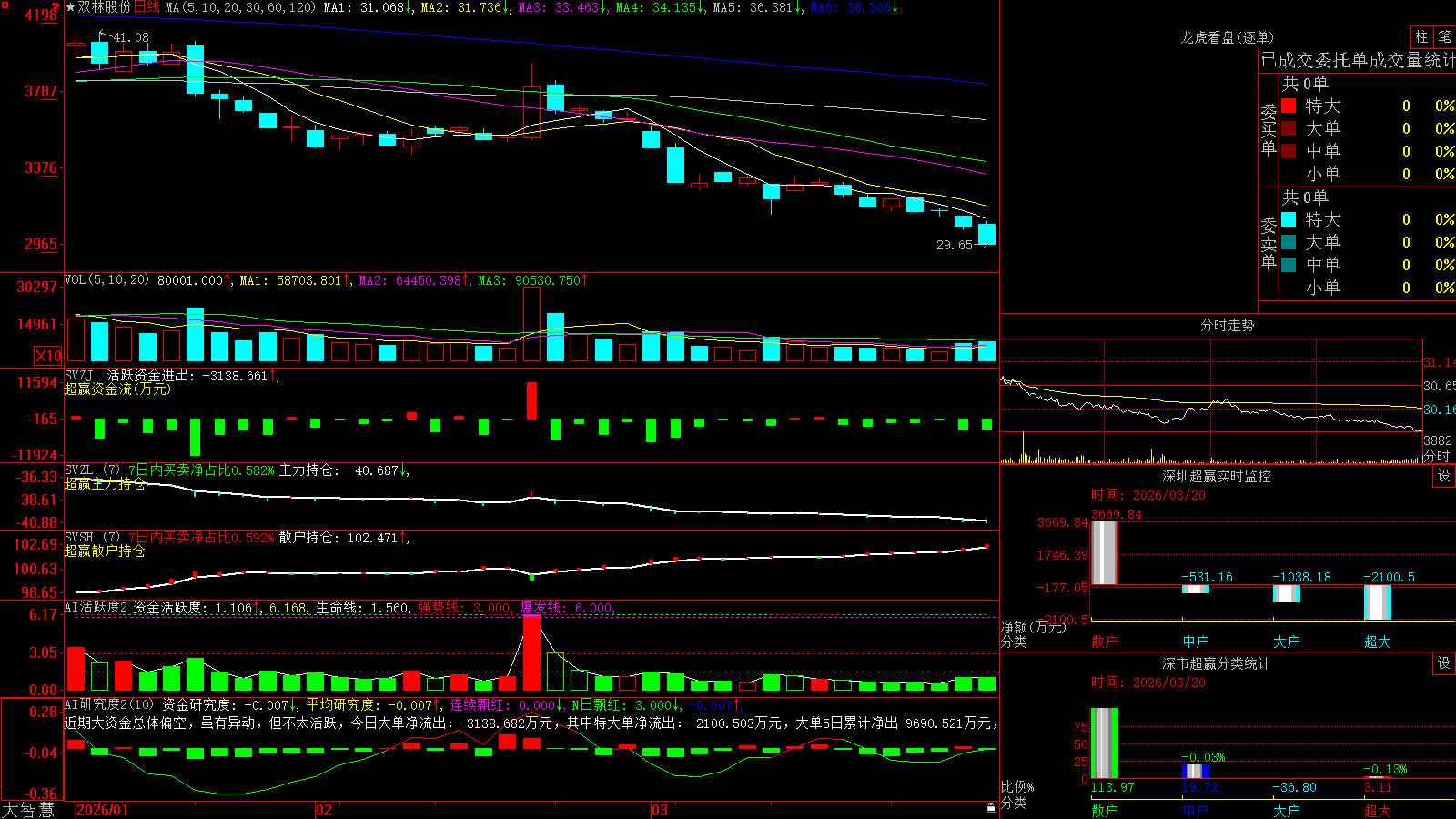
Task: Click the 深市超赢分类统计 panel title
Action: pos(1217,663)
